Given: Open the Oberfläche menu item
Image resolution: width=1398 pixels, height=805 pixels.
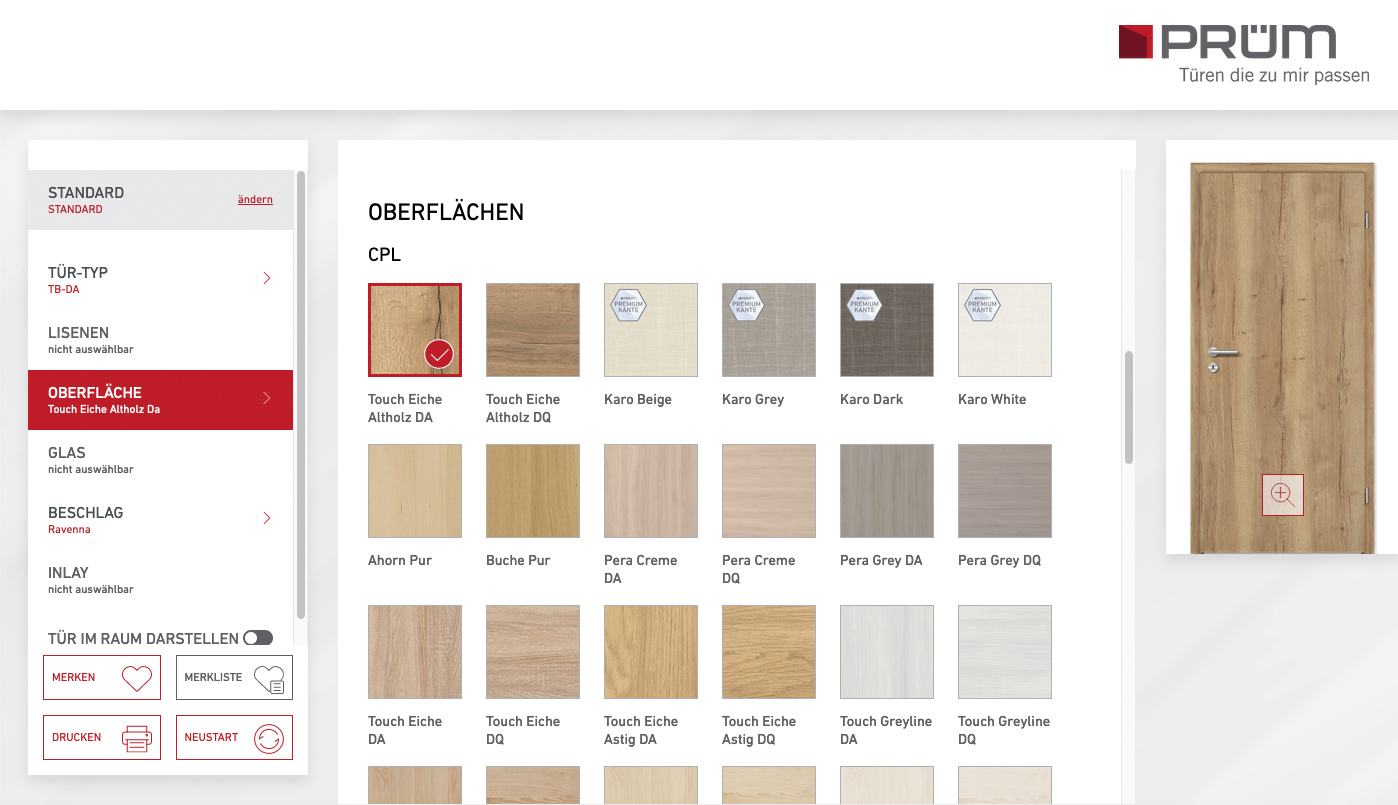Looking at the screenshot, I should click(x=160, y=400).
